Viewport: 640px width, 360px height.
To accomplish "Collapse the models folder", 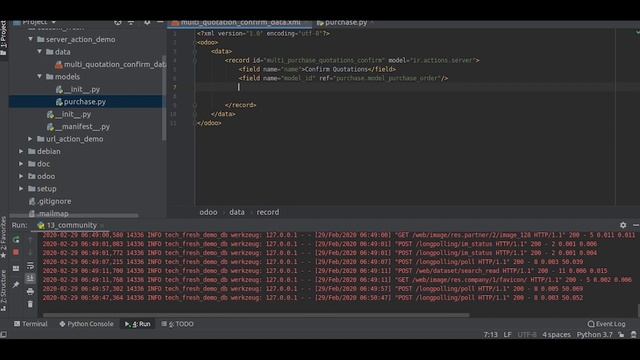I will 40,77.
